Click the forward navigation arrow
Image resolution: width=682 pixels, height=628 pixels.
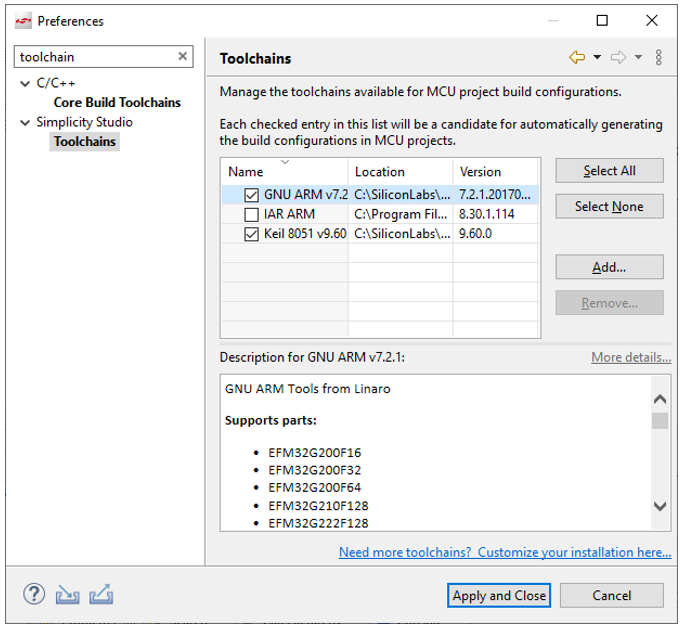coord(618,57)
